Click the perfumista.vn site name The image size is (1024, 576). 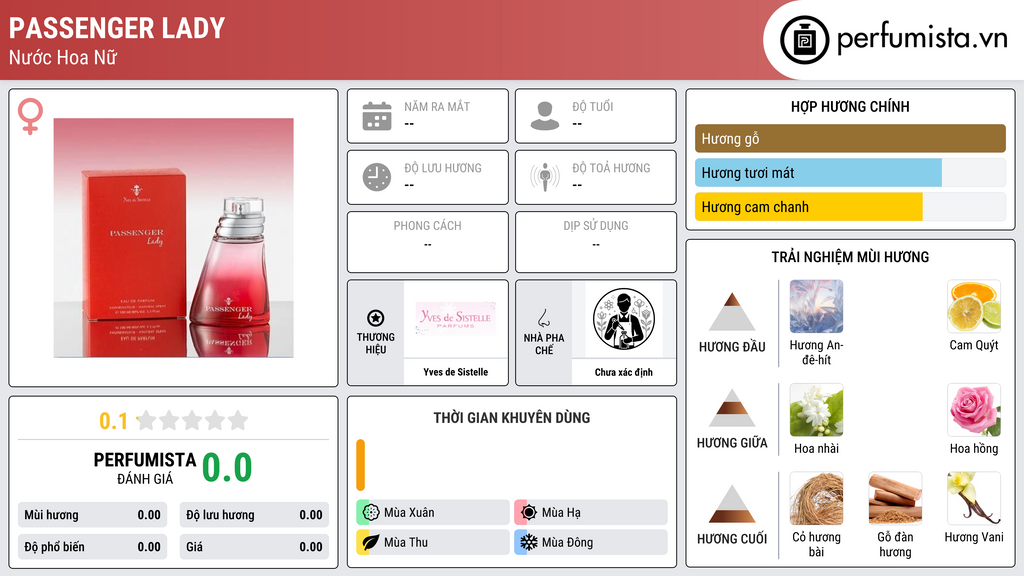922,39
